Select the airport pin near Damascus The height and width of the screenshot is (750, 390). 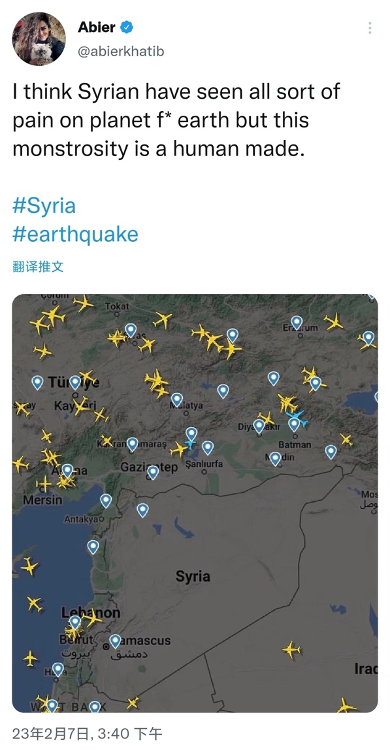click(115, 641)
